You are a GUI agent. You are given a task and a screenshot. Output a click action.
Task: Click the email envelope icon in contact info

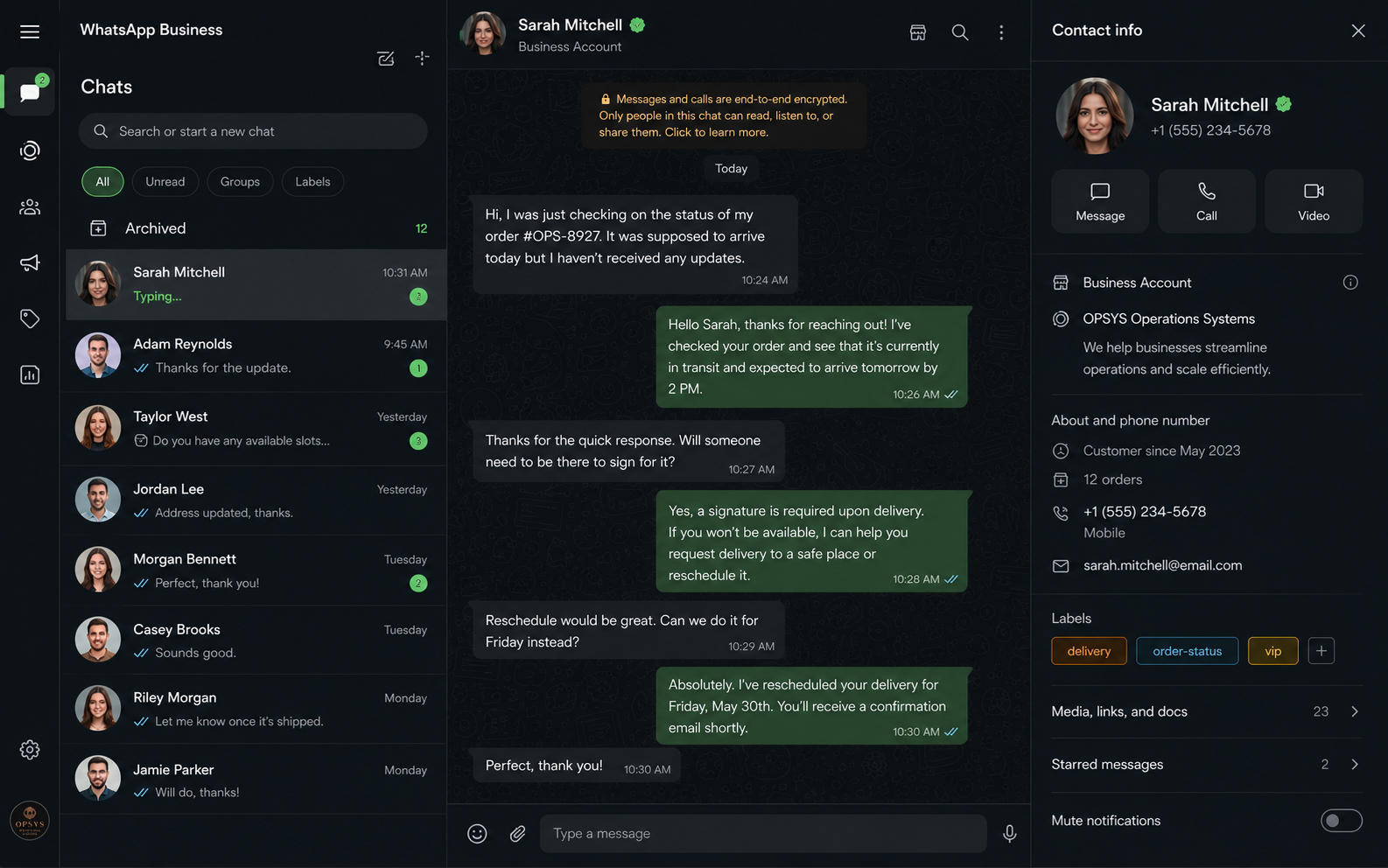(1061, 566)
